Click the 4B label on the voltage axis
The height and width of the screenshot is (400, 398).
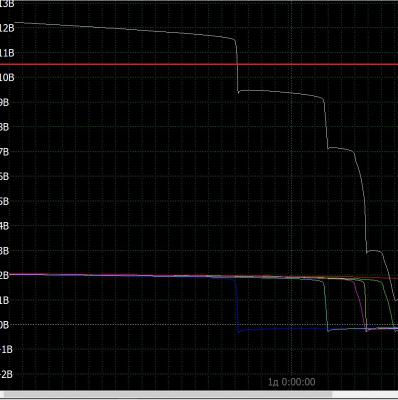point(4,226)
